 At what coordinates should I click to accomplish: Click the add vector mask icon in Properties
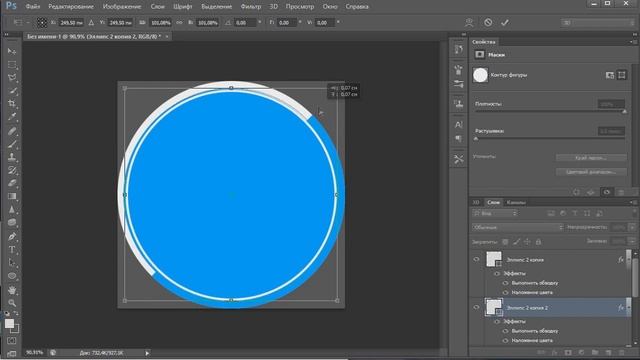[x=622, y=75]
